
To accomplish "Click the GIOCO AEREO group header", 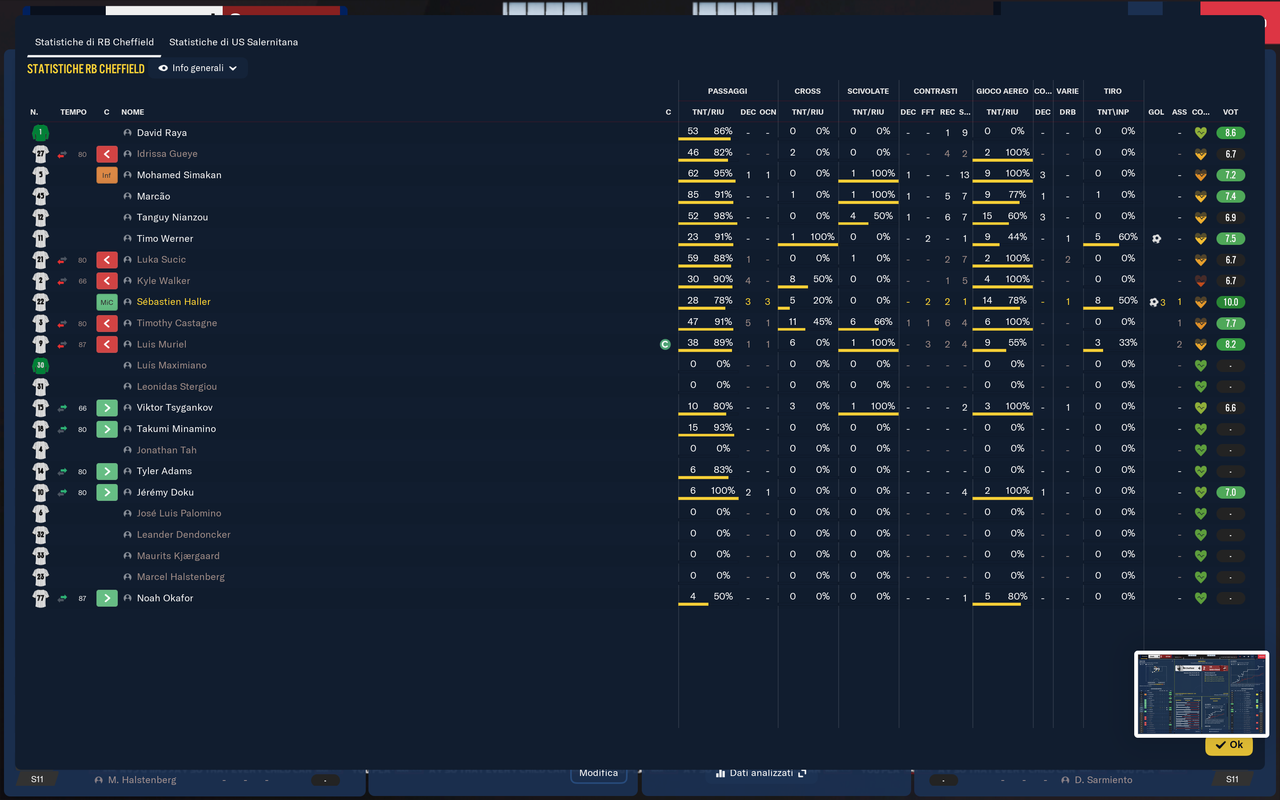I will pos(1002,91).
